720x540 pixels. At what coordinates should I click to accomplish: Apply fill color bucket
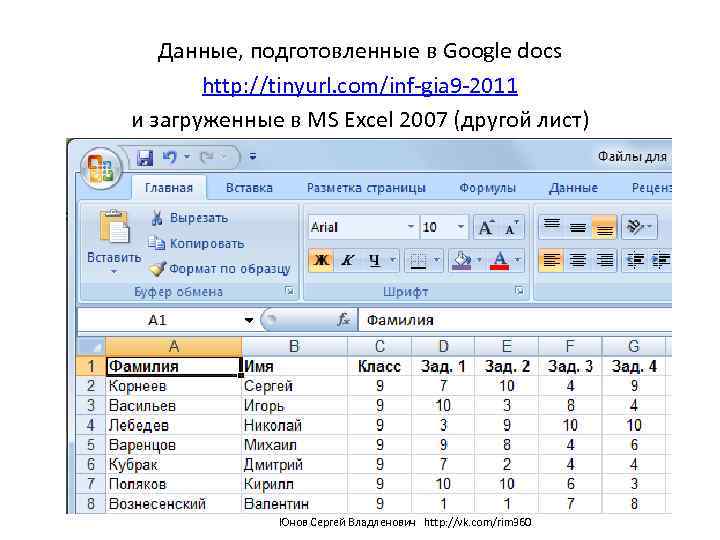[461, 260]
